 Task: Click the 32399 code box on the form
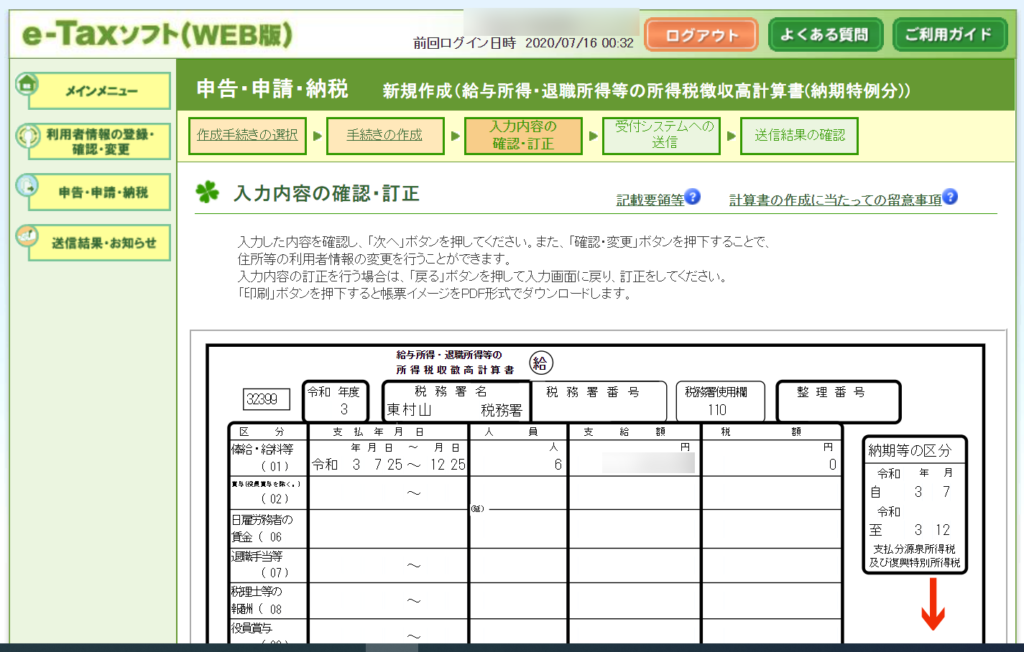tap(265, 400)
